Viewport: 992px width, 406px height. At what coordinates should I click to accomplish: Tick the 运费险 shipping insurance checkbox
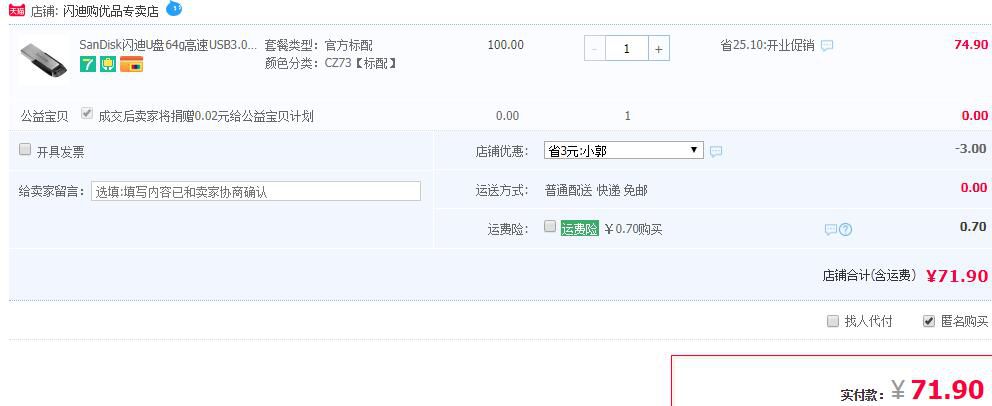pos(550,226)
